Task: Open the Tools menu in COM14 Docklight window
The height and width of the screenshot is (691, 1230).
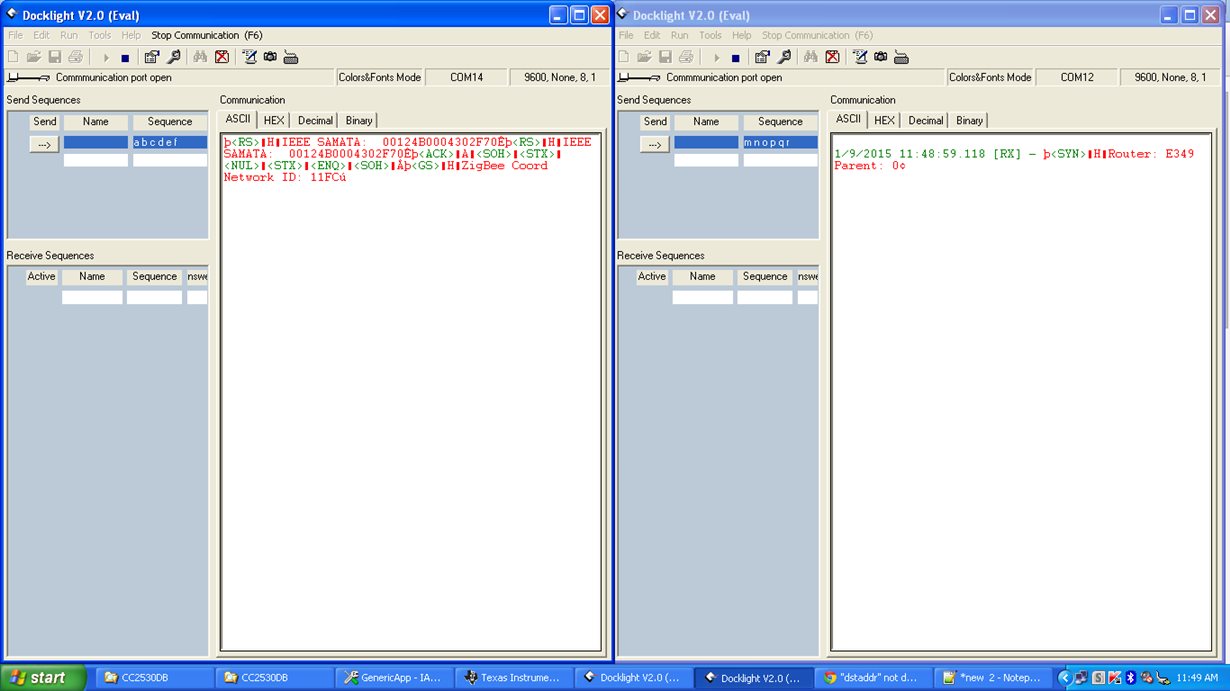Action: pyautogui.click(x=100, y=35)
